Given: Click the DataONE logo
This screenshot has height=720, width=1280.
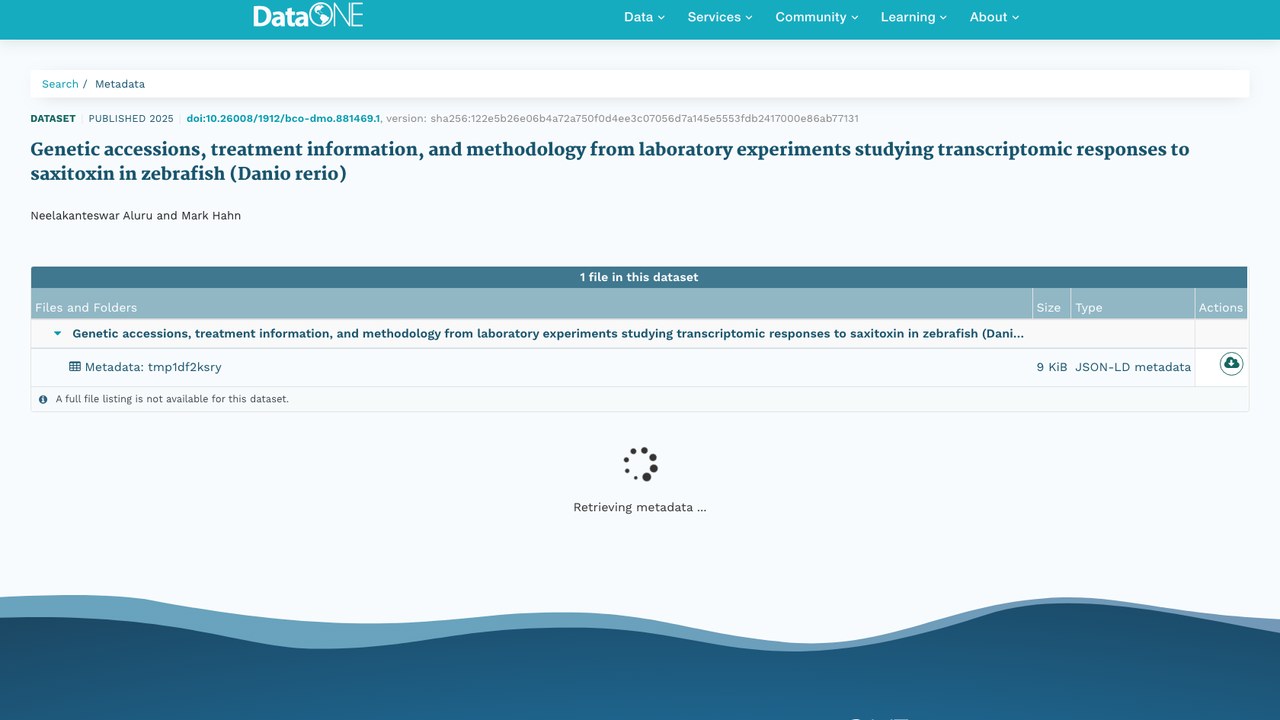Looking at the screenshot, I should point(308,16).
